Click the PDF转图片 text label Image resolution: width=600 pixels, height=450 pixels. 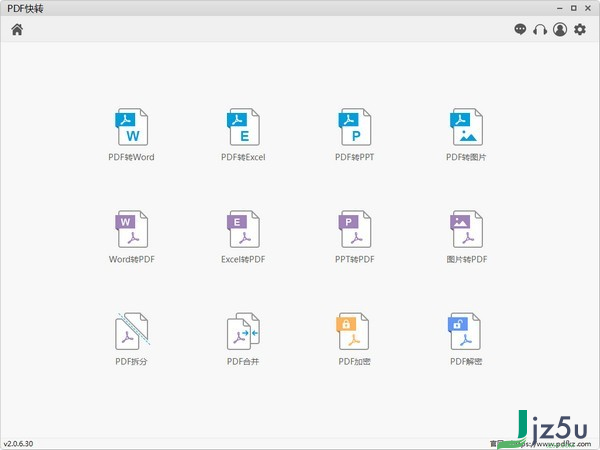pyautogui.click(x=466, y=157)
